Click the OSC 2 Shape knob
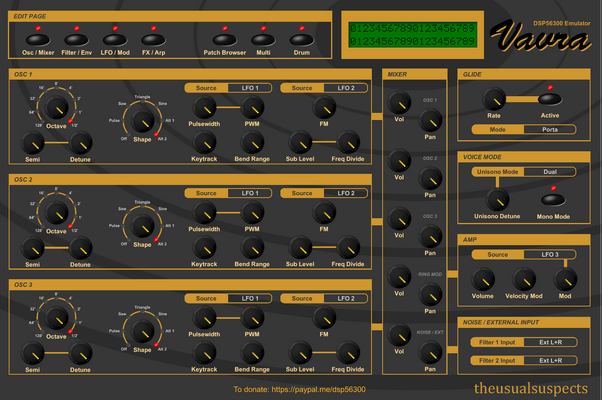 142,226
